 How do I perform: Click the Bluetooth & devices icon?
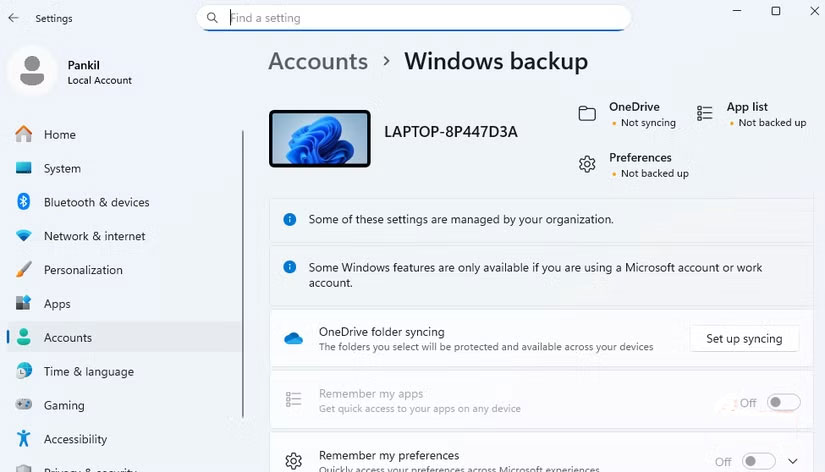point(24,202)
